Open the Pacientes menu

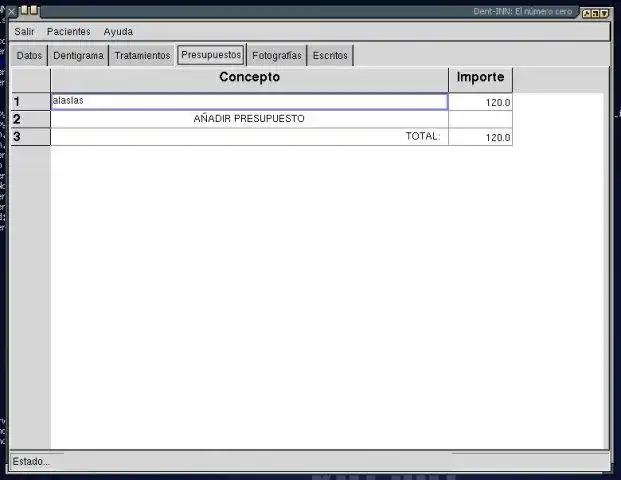69,31
